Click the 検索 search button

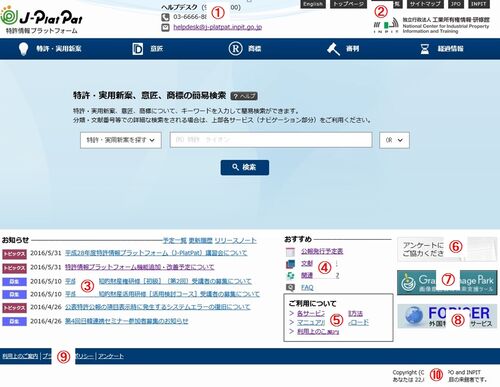click(245, 167)
